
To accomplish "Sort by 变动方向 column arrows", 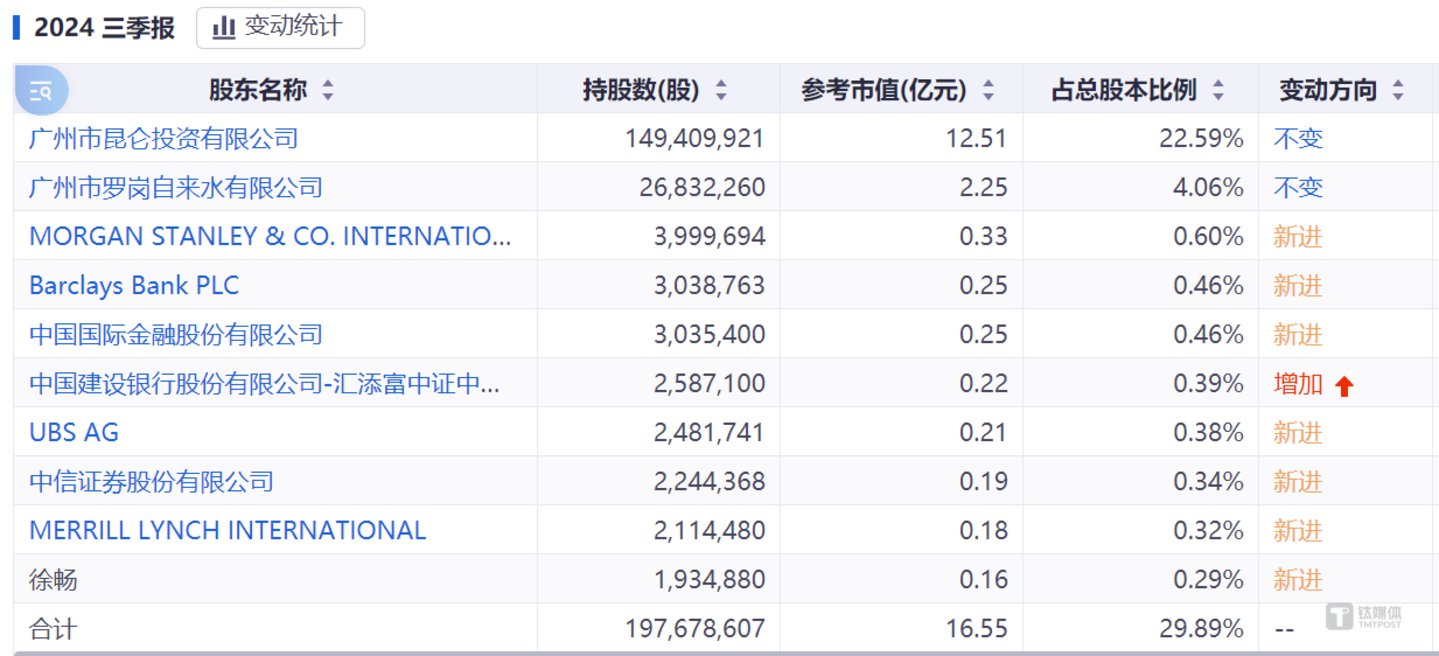I will tap(1398, 91).
